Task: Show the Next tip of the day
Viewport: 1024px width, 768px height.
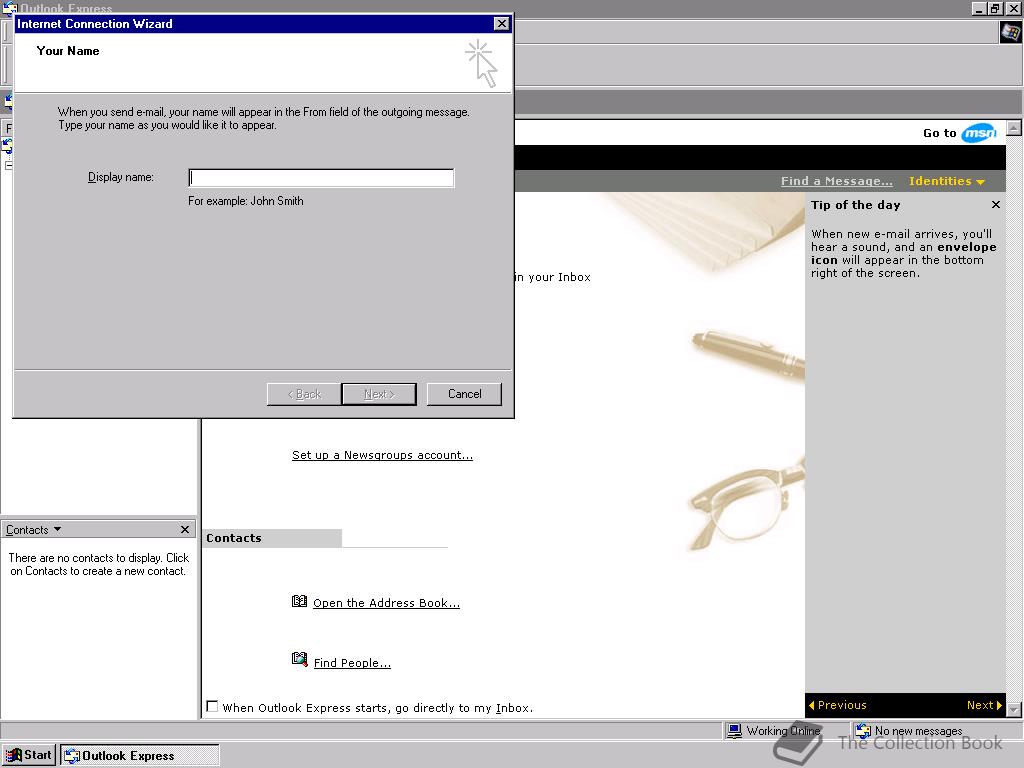Action: (x=984, y=705)
